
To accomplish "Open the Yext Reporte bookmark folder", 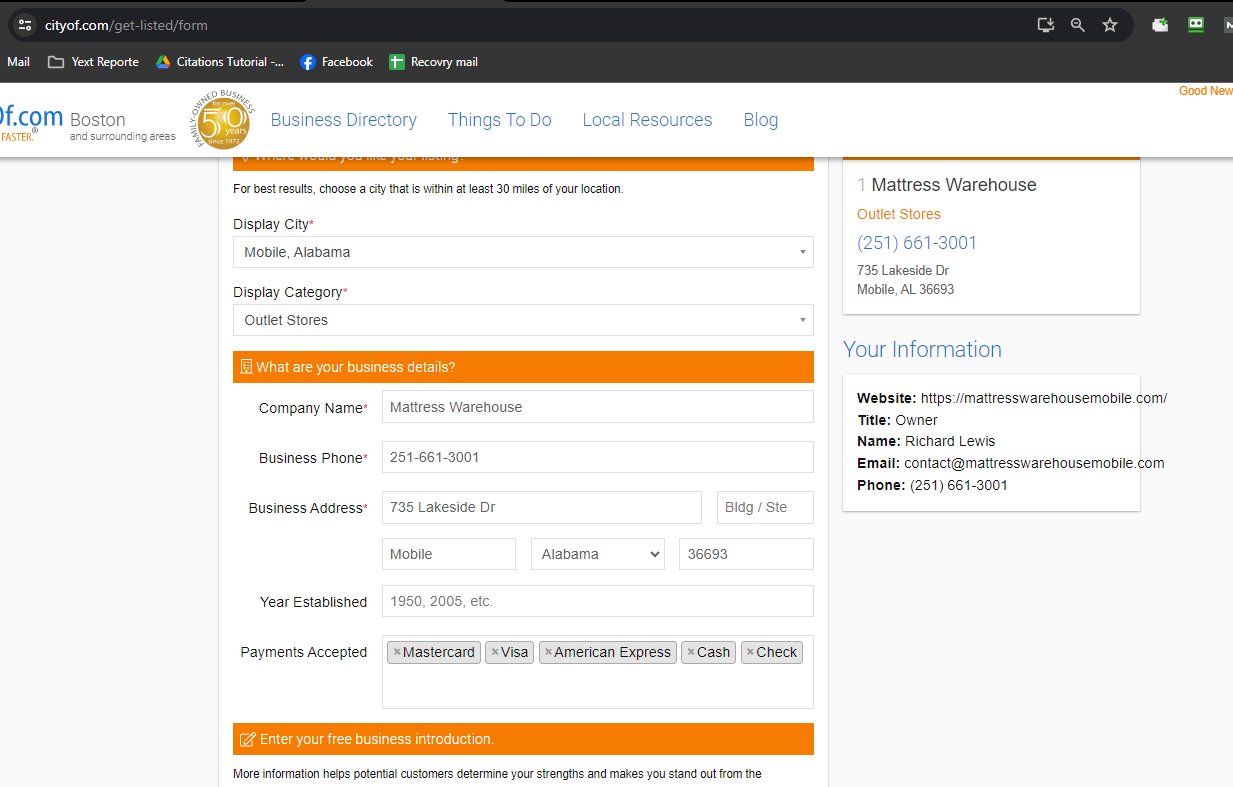I will (x=93, y=62).
